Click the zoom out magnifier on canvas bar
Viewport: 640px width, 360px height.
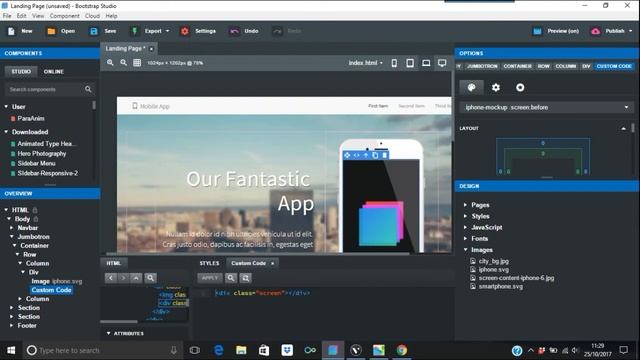click(124, 63)
